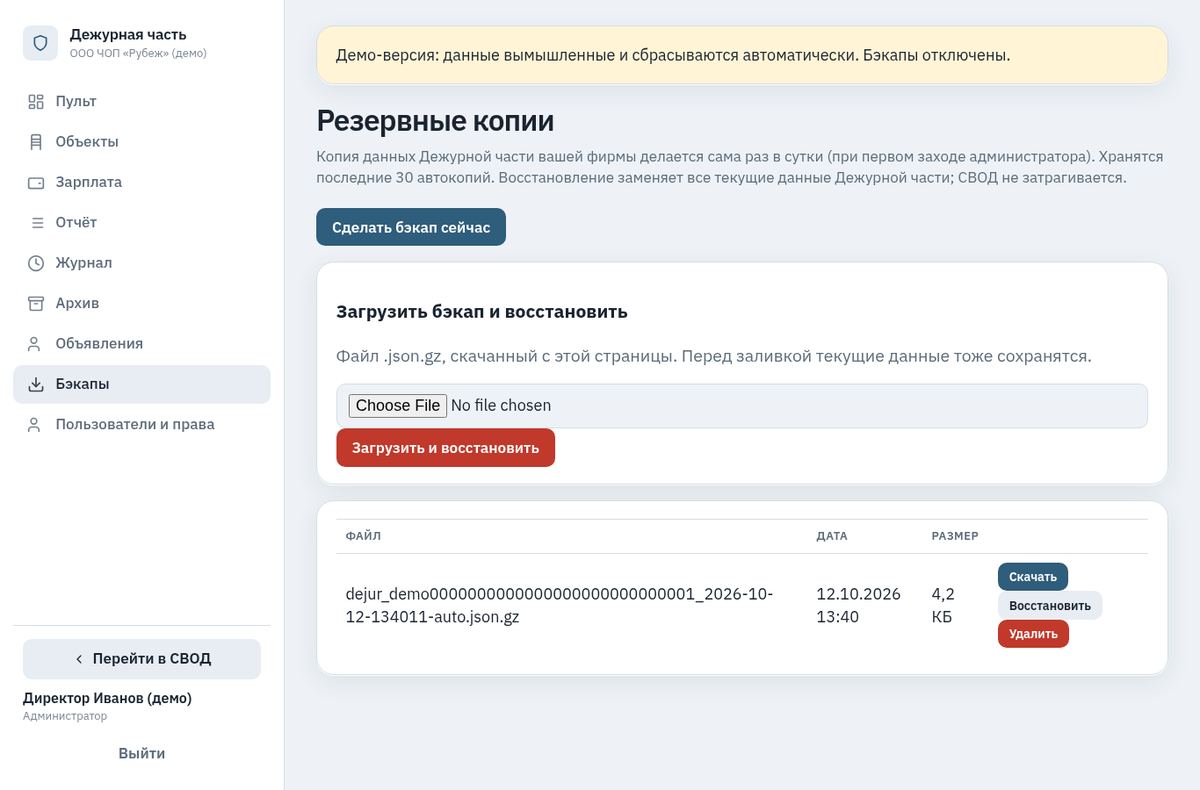Screen dimensions: 1200x790
Task: Click the Архив box icon
Action: (36, 303)
